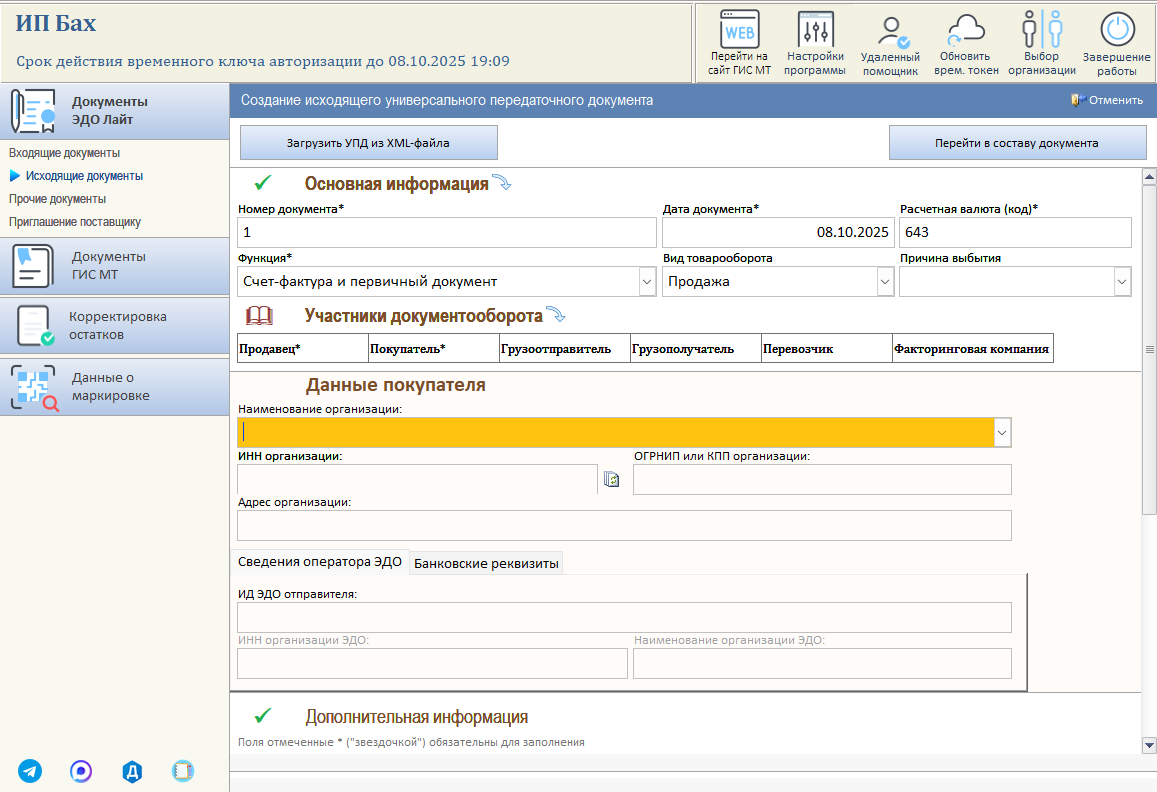Click Перейти в составу документа button

point(1018,142)
